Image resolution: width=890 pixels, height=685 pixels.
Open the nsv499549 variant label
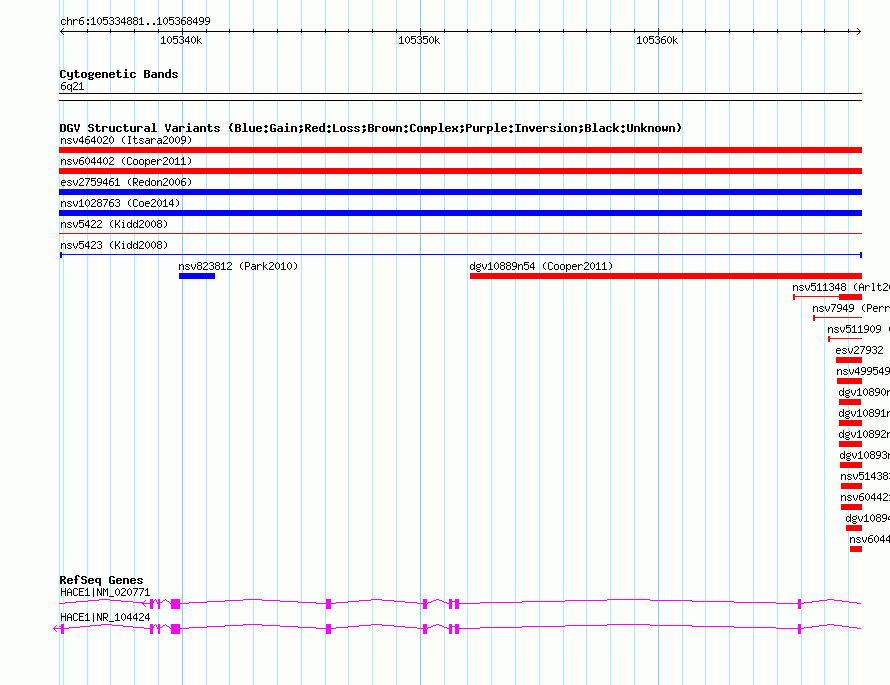coord(863,371)
